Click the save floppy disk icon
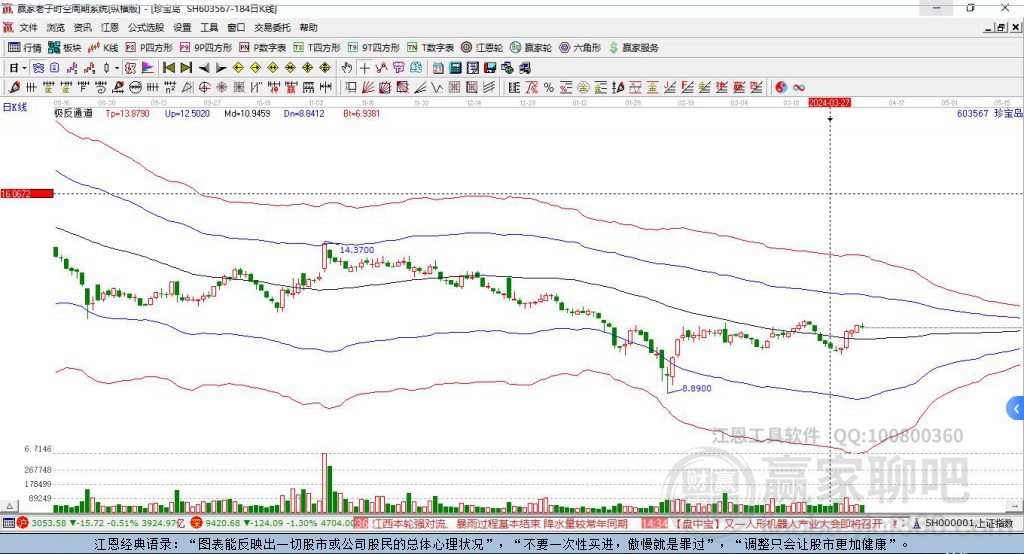The width and height of the screenshot is (1024, 554). 490,68
